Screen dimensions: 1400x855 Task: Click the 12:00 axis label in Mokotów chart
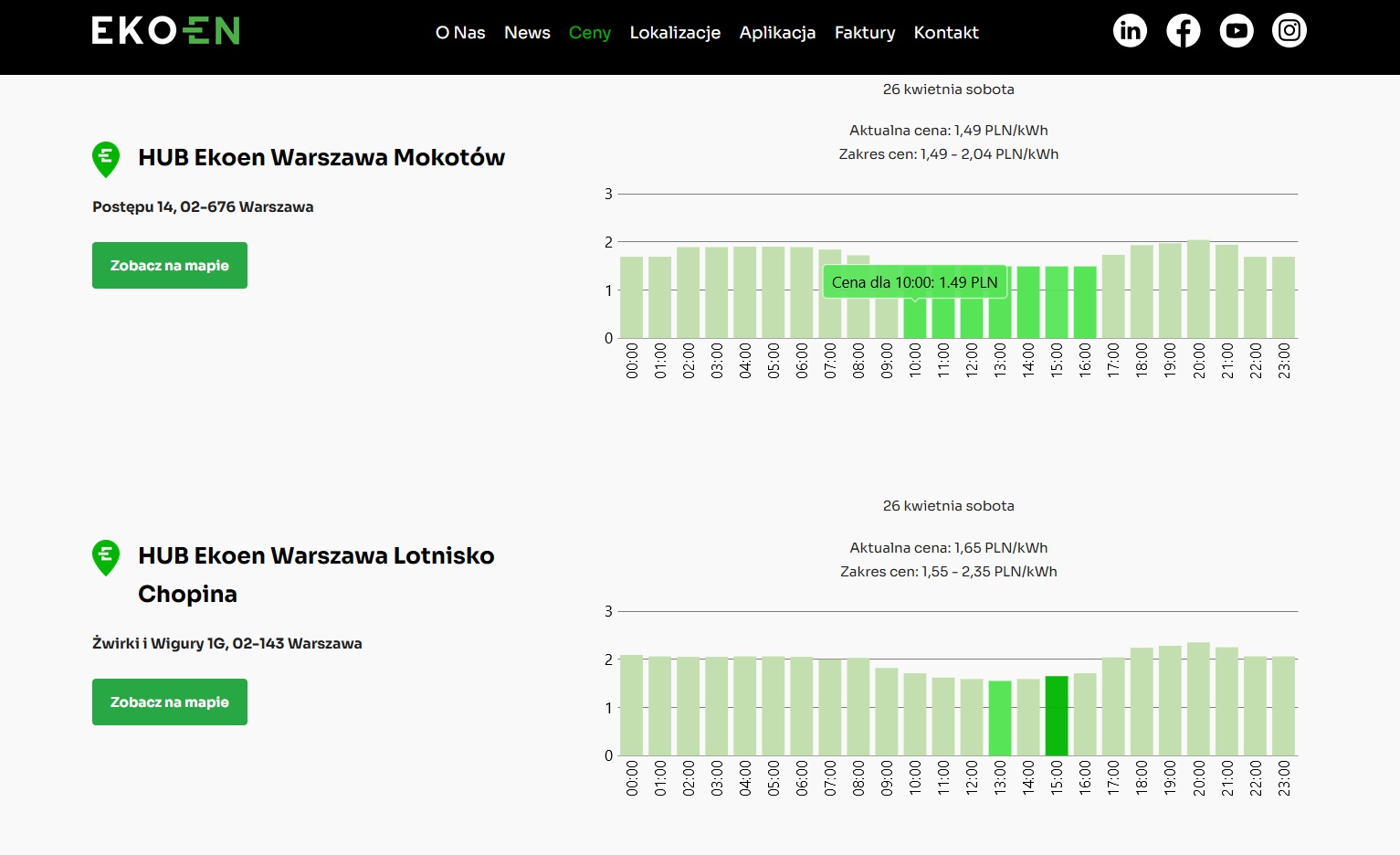point(972,361)
